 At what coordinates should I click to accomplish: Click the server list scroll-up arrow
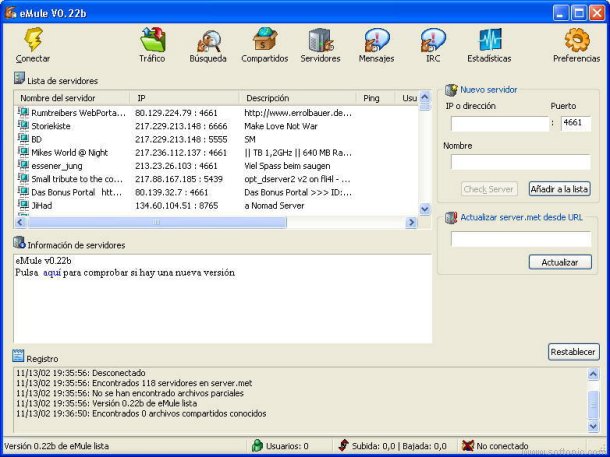tap(425, 97)
